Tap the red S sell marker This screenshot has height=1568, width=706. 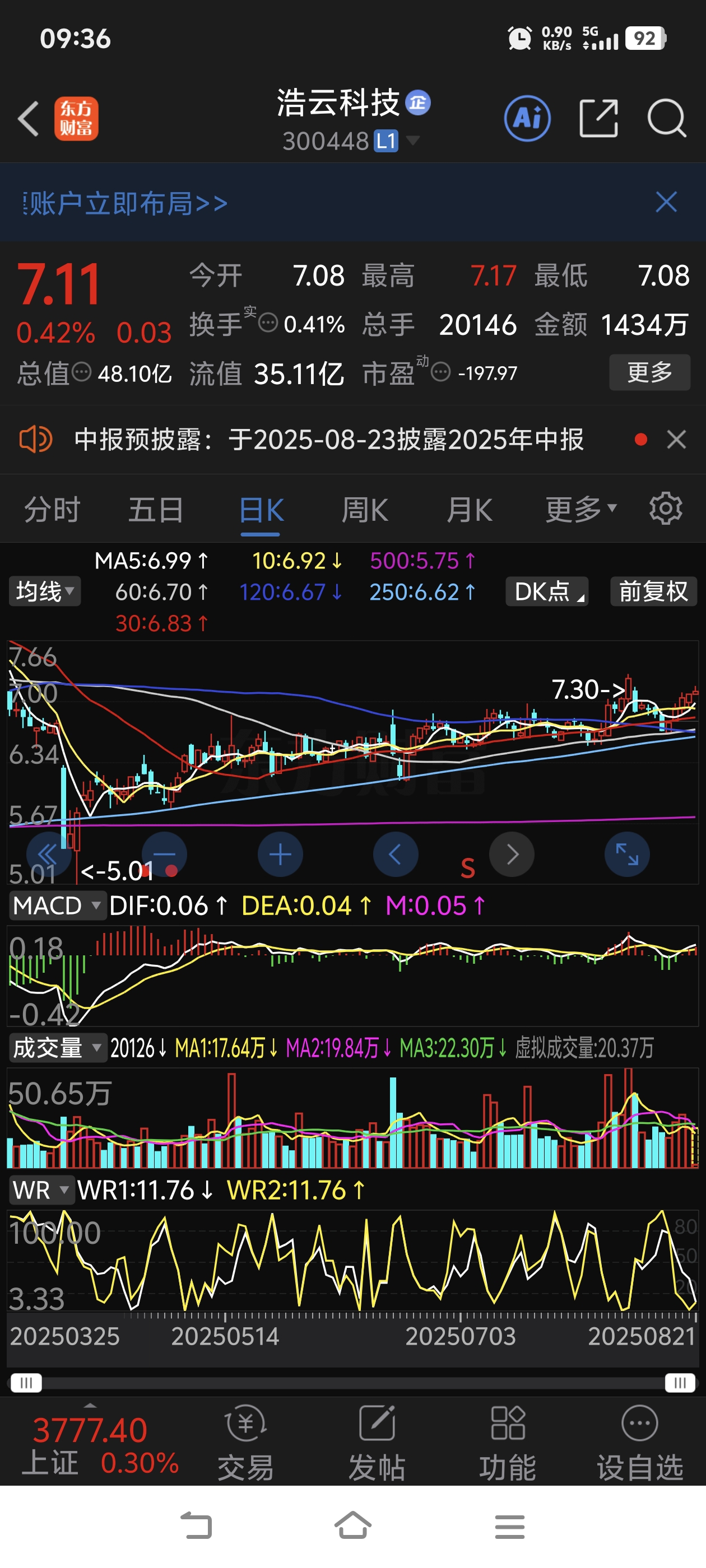467,868
